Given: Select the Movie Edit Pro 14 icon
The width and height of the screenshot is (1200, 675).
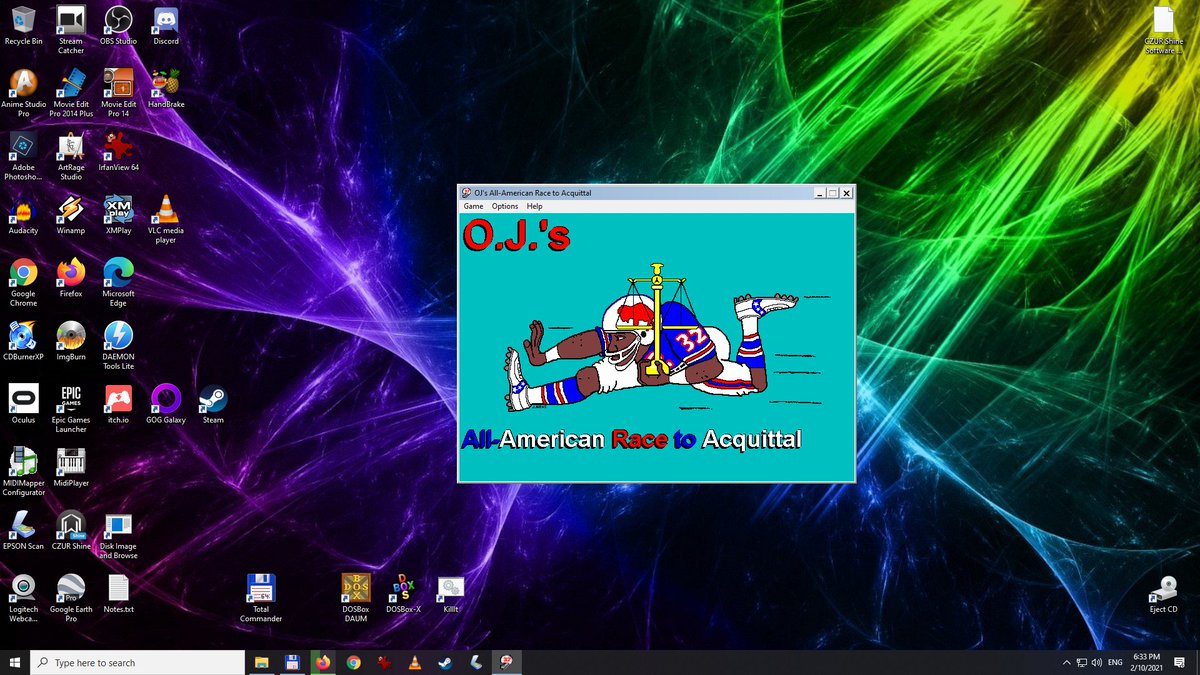Looking at the screenshot, I should 118,93.
